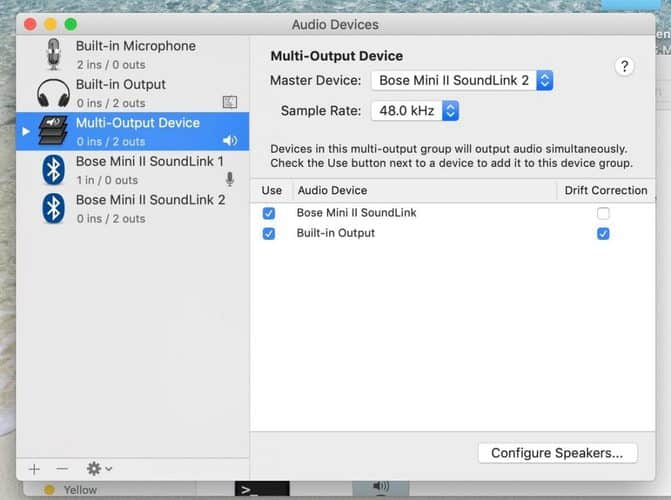Image resolution: width=671 pixels, height=500 pixels.
Task: Remove device with the minus button
Action: coord(62,469)
